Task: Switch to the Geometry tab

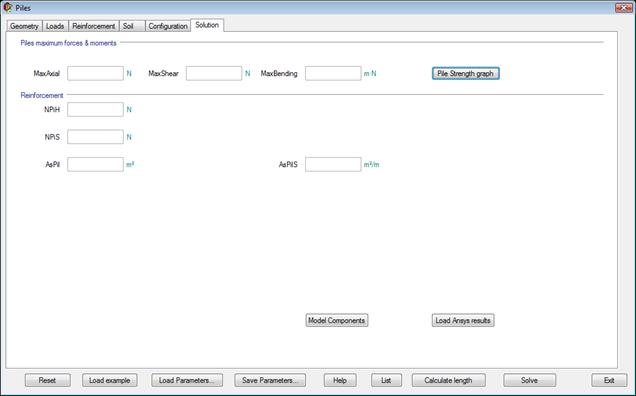Action: tap(24, 26)
